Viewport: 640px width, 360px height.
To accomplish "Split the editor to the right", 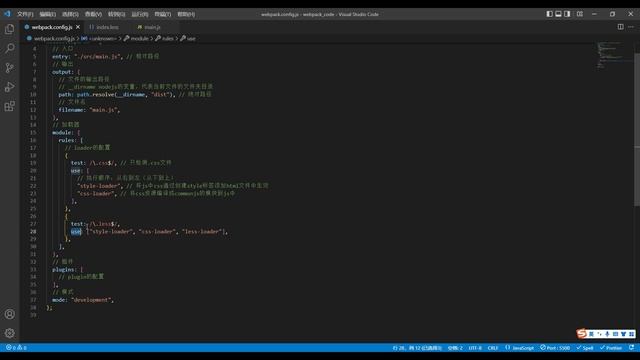I will [620, 27].
